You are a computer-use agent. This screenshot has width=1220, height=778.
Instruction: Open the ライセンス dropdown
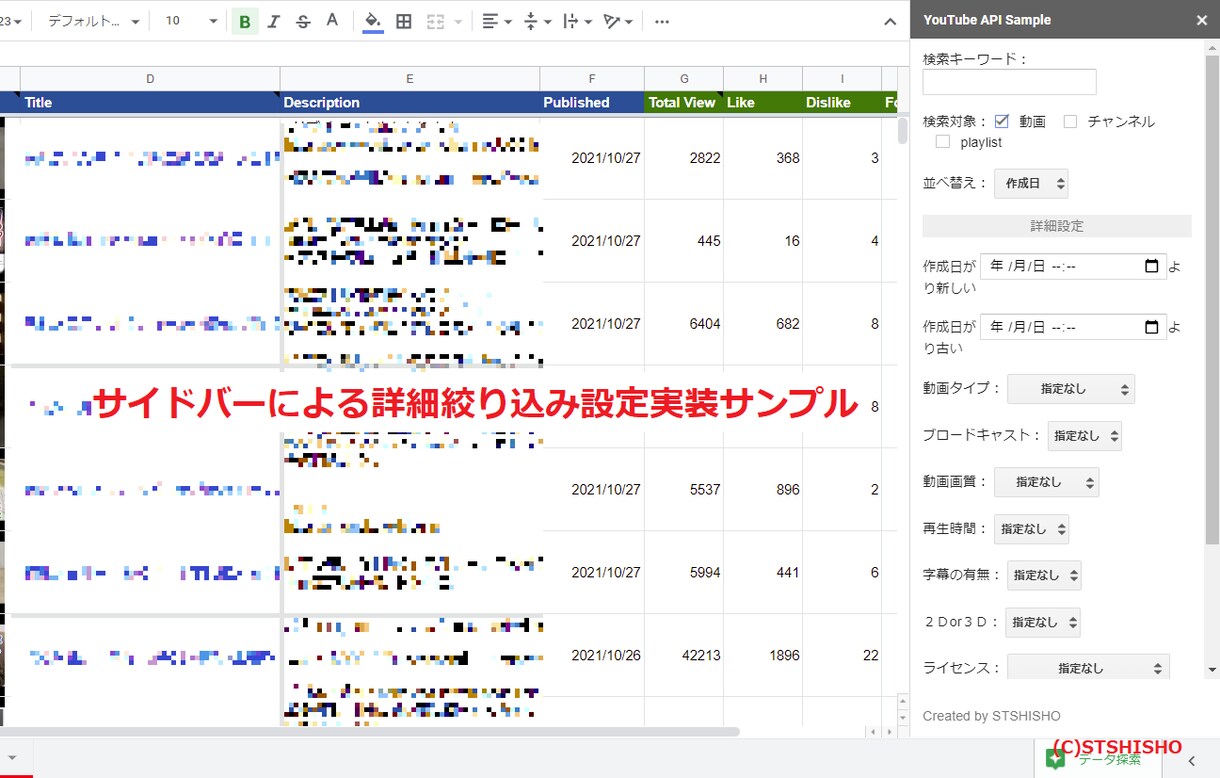click(1088, 667)
